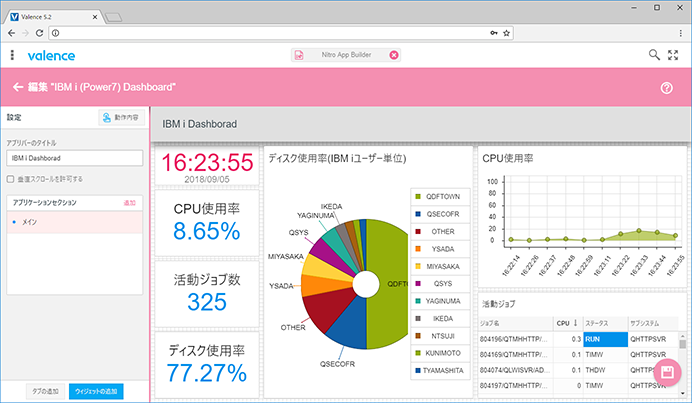The width and height of the screenshot is (692, 403).
Task: Select the Nitro App Builder app tab
Action: point(346,55)
